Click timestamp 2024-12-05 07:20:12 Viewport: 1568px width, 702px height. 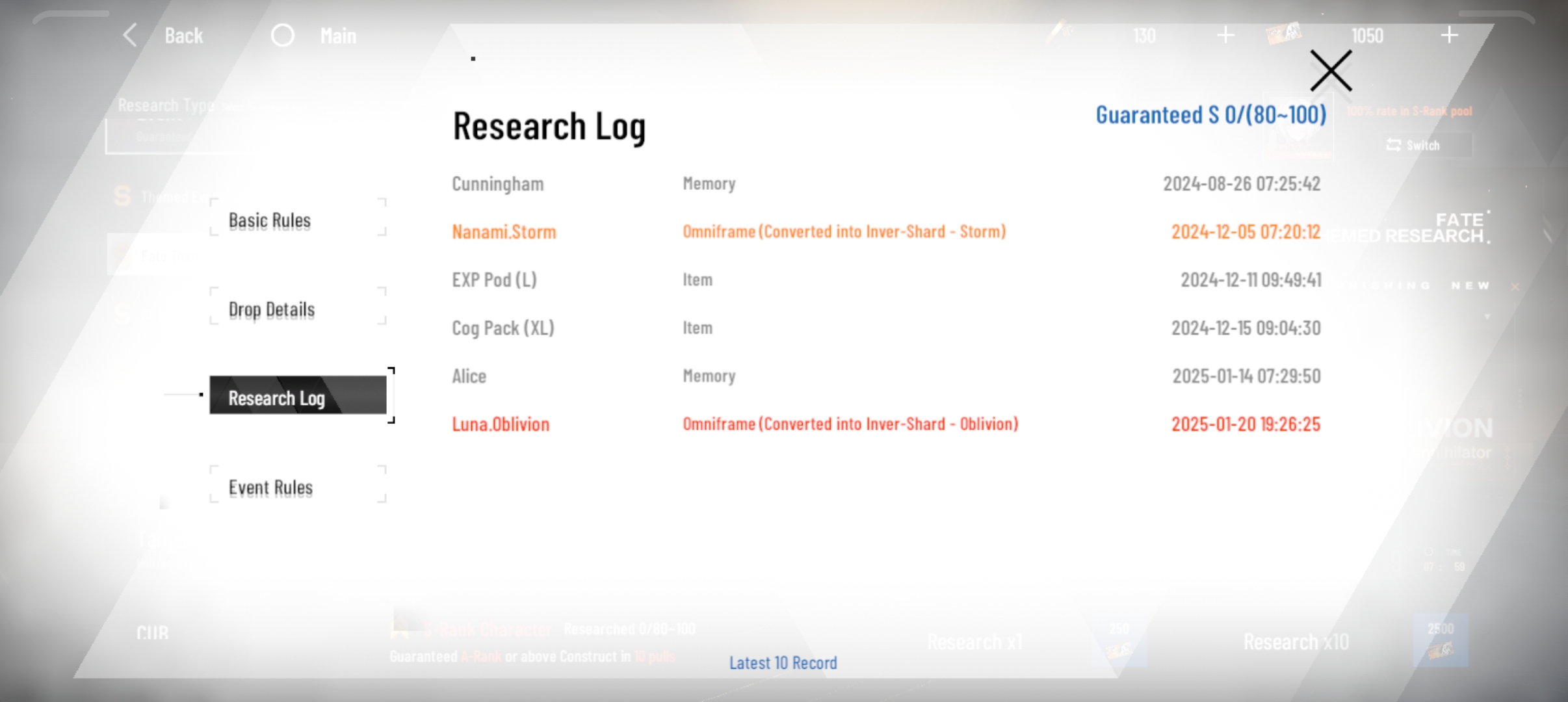[1246, 232]
